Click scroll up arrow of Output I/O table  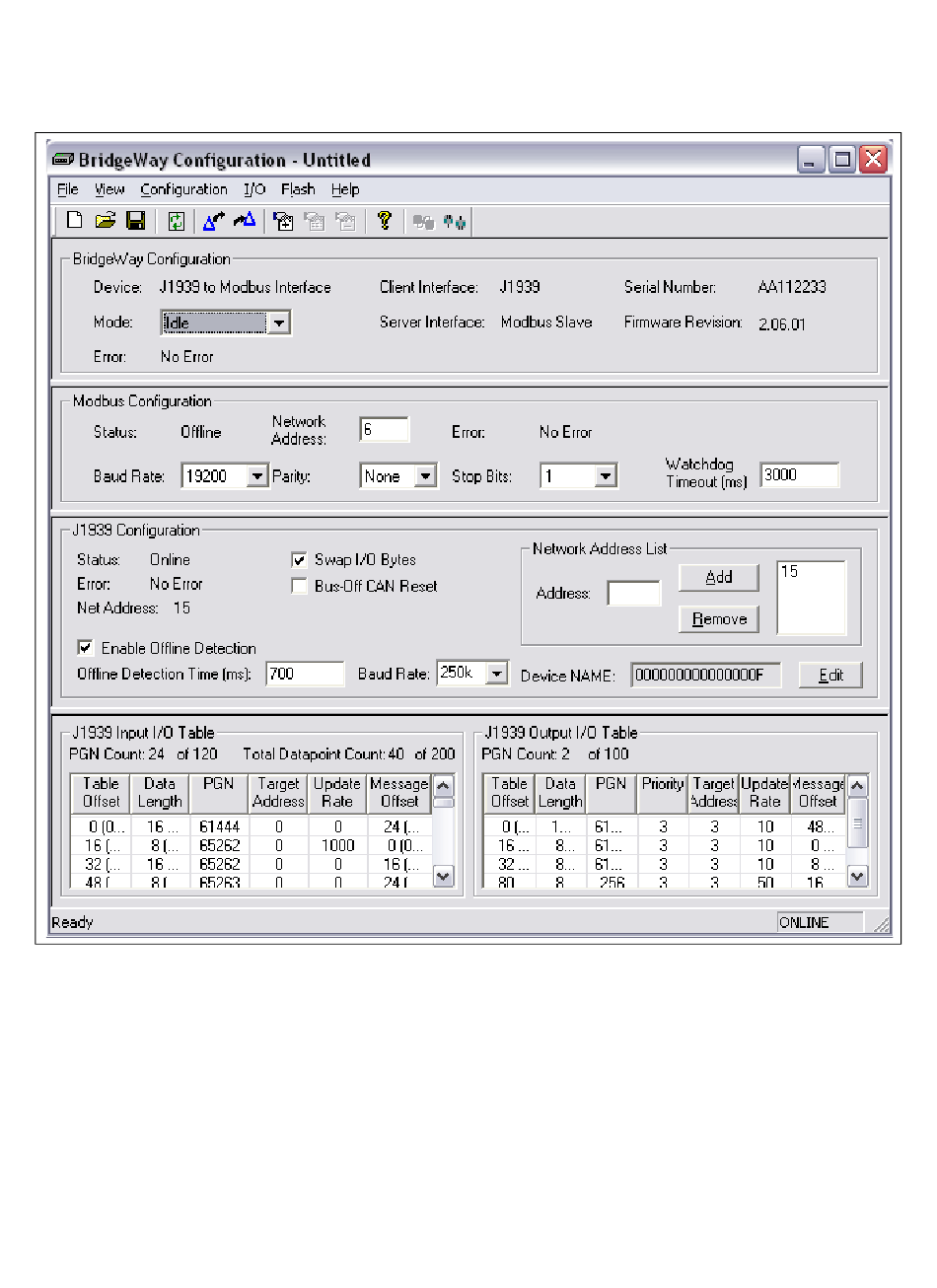(x=857, y=786)
